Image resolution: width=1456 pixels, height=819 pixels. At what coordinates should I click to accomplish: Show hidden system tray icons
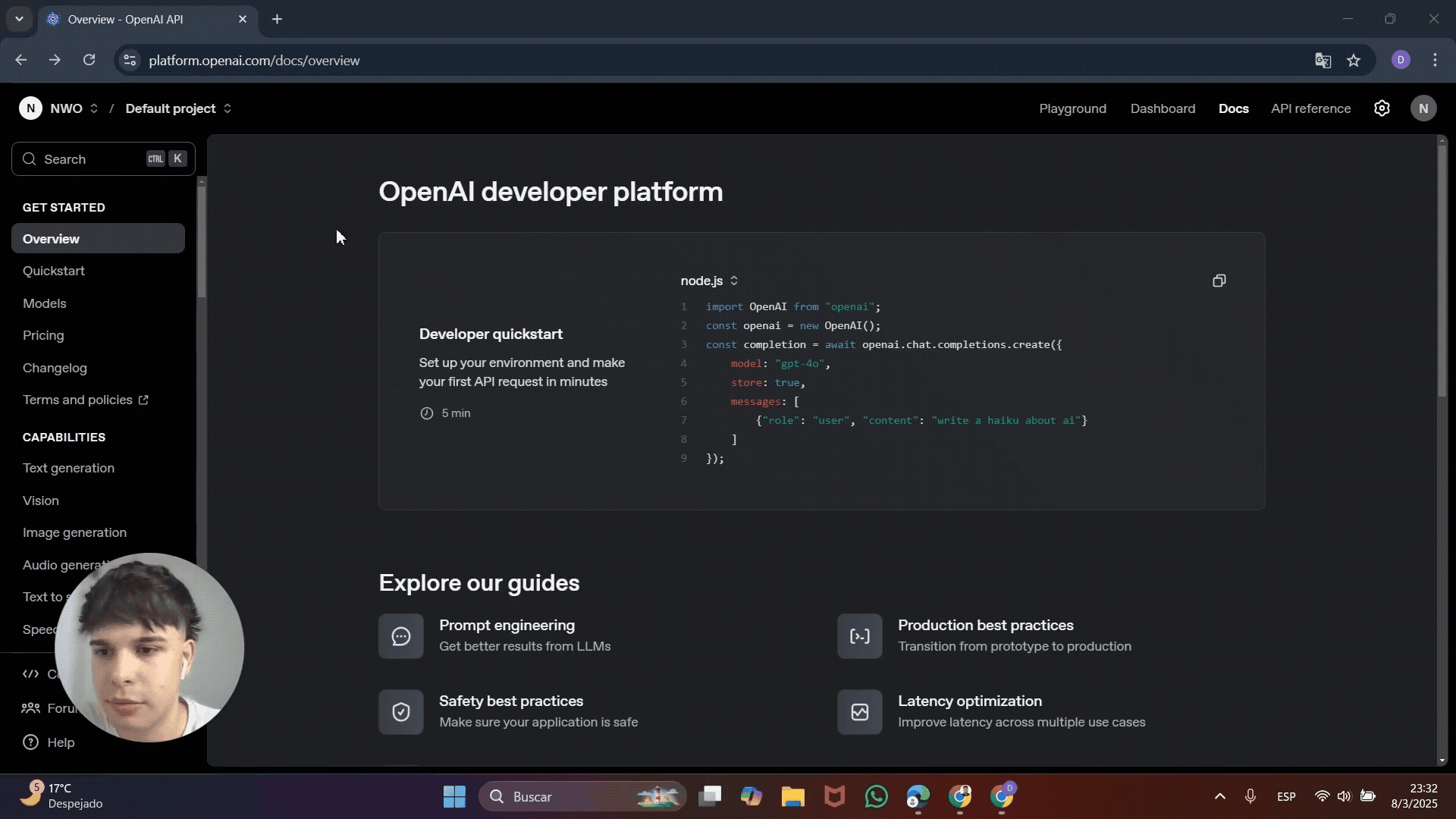point(1219,796)
